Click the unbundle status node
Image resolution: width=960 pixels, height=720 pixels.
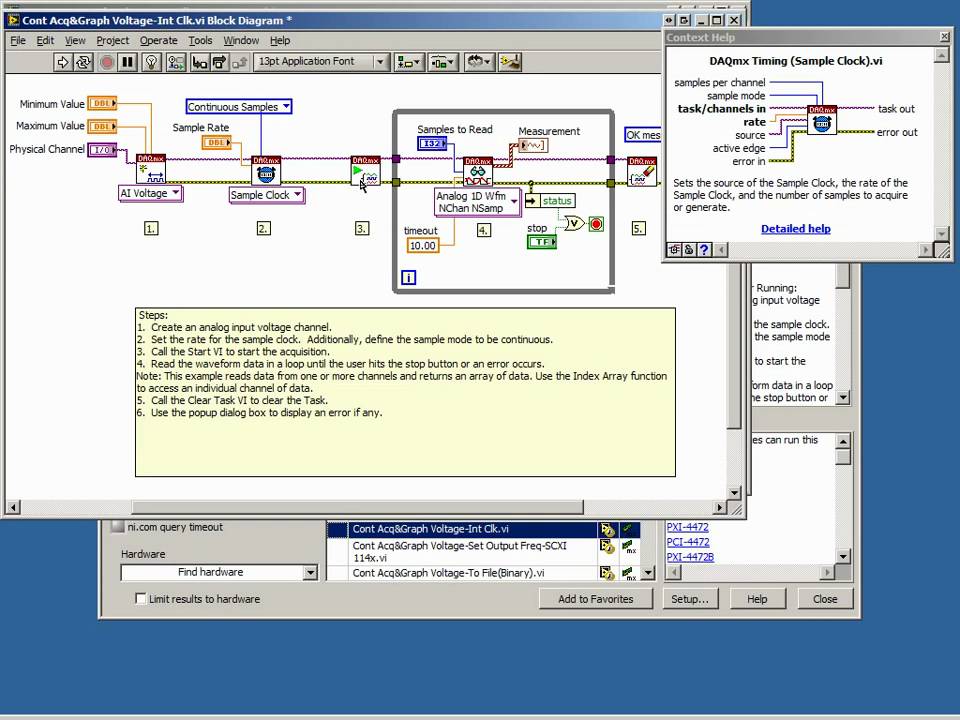(550, 201)
